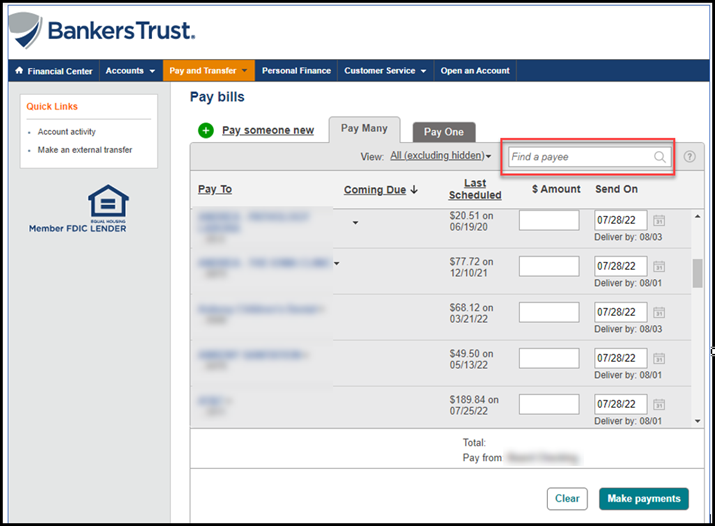Expand the payee arrow in the $77.72 row
Image resolution: width=715 pixels, height=526 pixels.
[x=337, y=263]
